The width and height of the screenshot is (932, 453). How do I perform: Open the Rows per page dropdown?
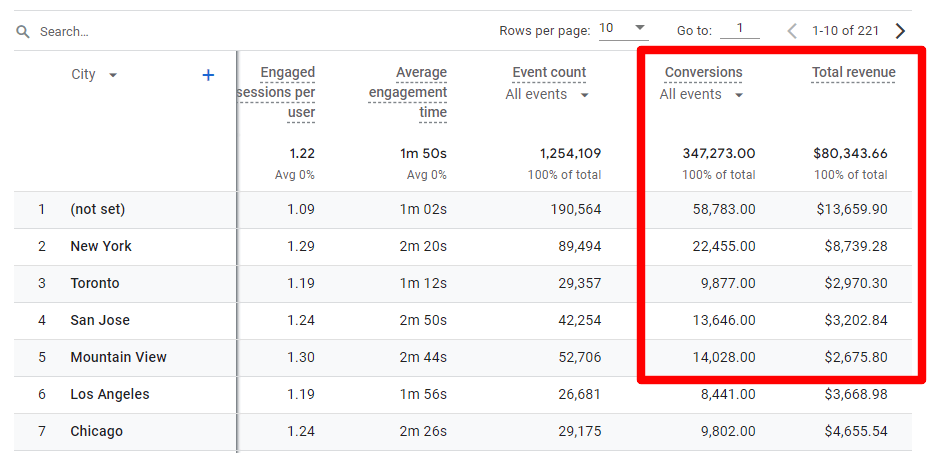pos(623,29)
